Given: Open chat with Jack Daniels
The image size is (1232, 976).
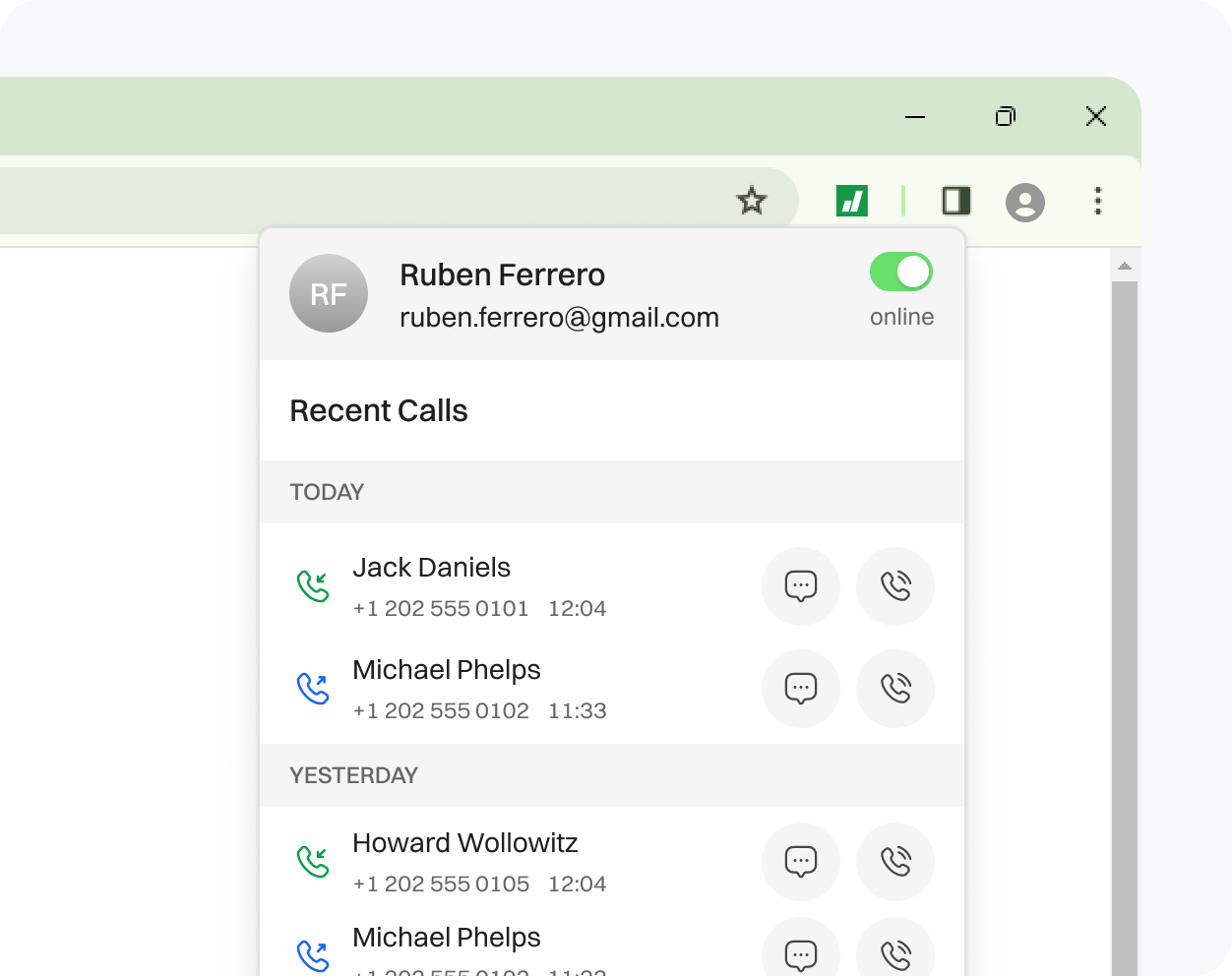Looking at the screenshot, I should 800,586.
